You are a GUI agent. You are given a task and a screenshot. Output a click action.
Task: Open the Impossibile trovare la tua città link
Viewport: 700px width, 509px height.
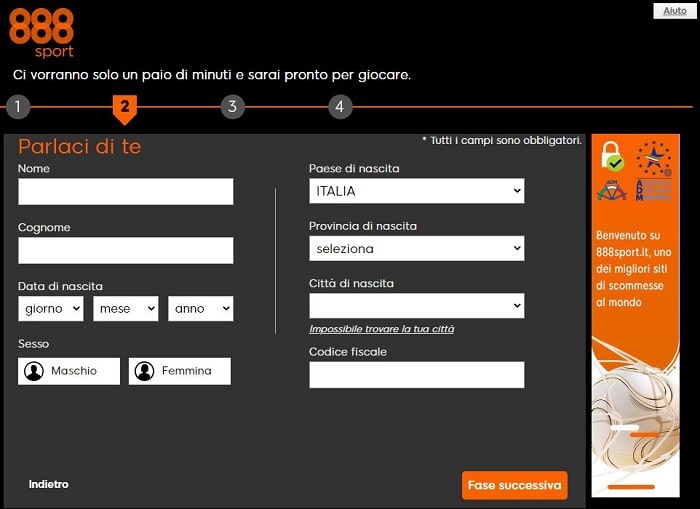click(382, 329)
